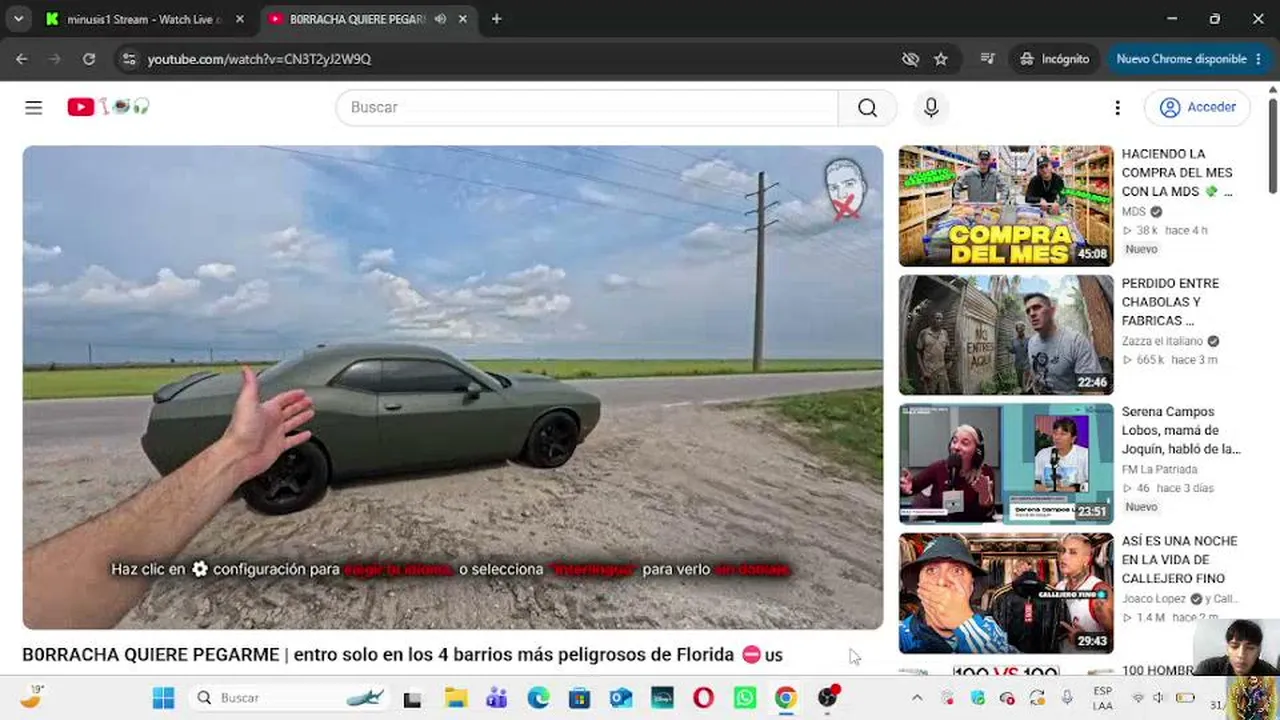Open WhatsApp from taskbar
Screen dimensions: 1280x720
tap(745, 698)
